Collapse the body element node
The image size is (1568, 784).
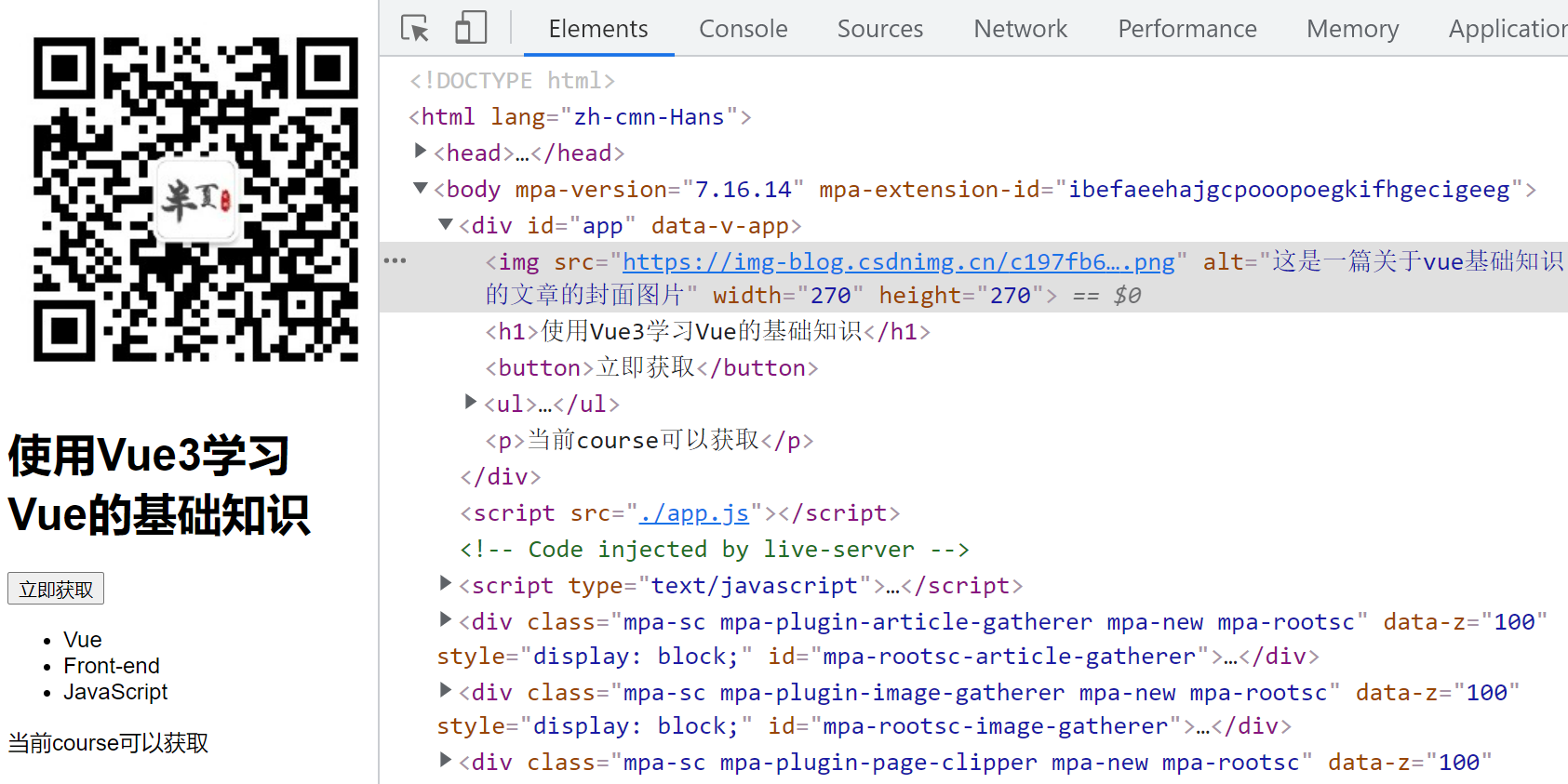[x=421, y=188]
